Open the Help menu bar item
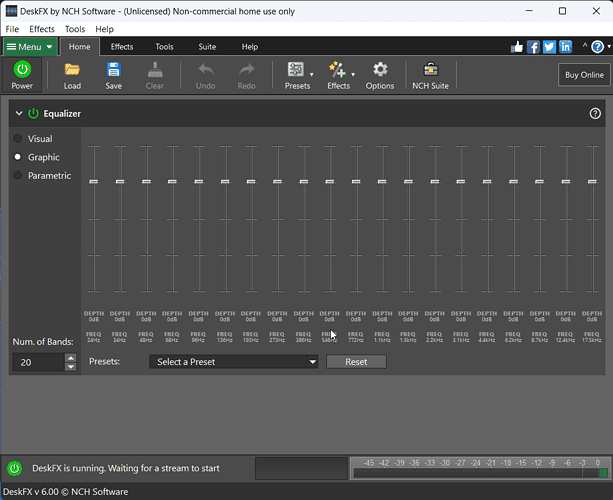 (104, 29)
